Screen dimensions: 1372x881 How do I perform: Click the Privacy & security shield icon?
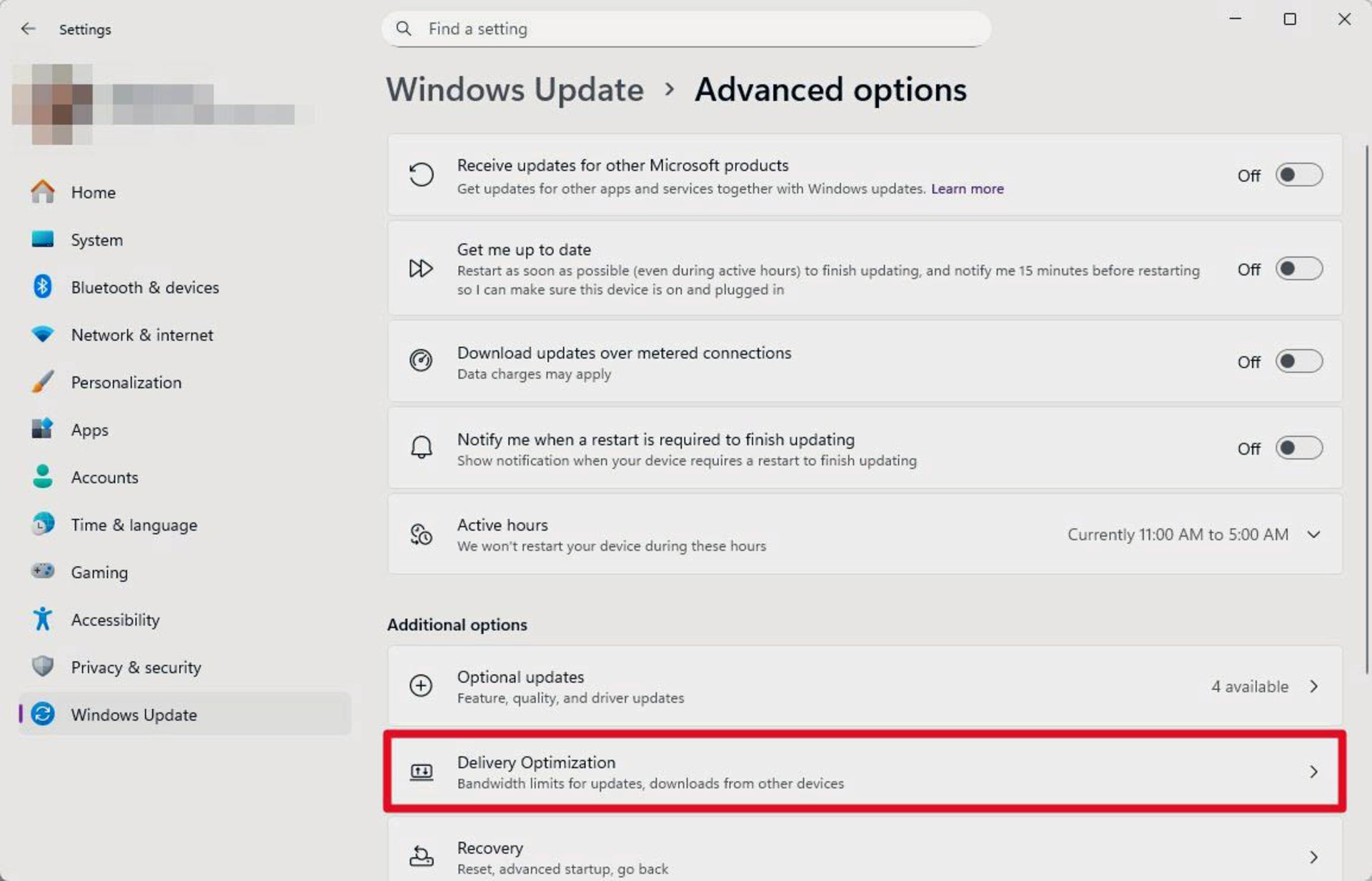[43, 666]
